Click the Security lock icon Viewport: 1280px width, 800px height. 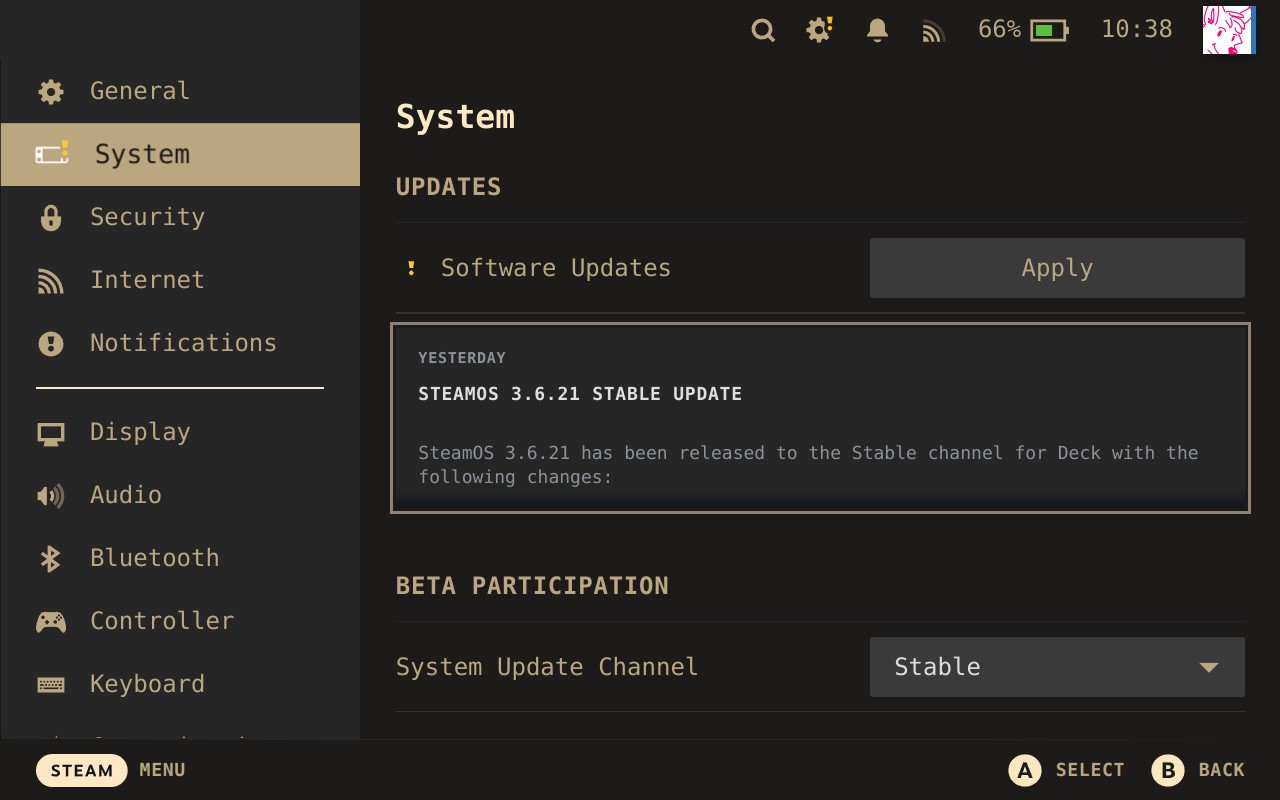(51, 218)
